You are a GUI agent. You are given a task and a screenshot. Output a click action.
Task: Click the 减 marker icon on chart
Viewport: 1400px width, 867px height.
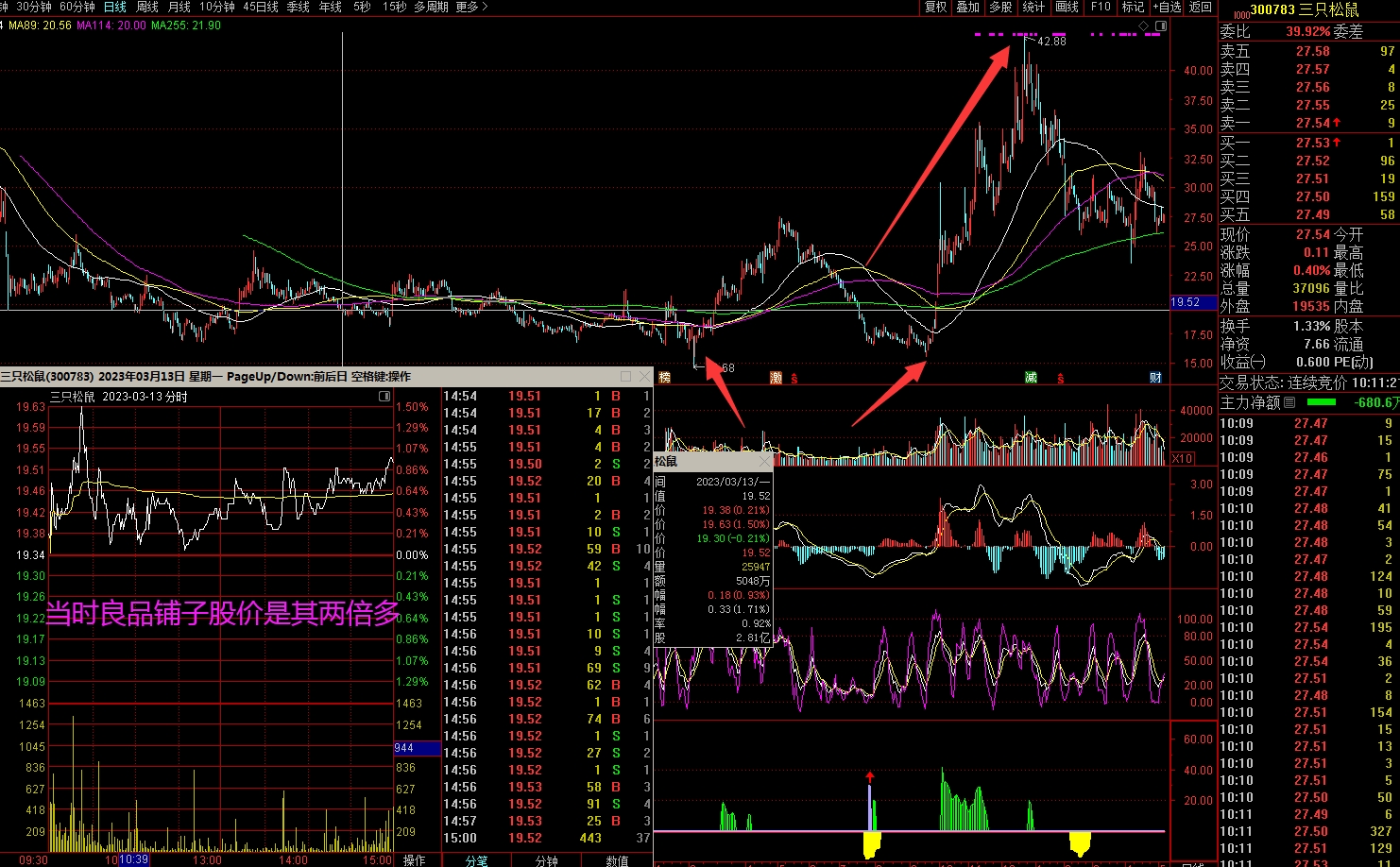pyautogui.click(x=1032, y=378)
